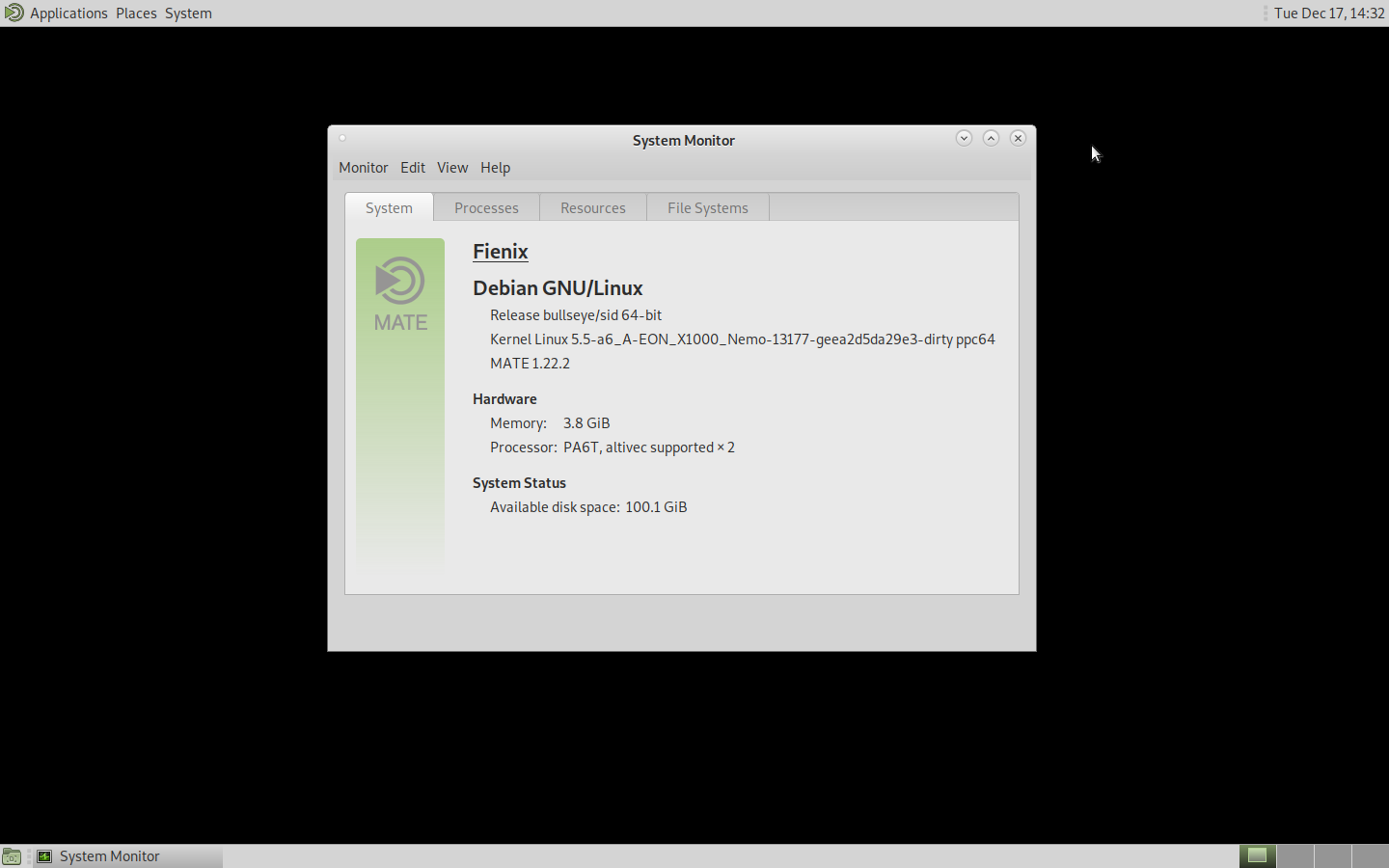The width and height of the screenshot is (1389, 868).
Task: Maximize the System Monitor window
Action: 991,138
